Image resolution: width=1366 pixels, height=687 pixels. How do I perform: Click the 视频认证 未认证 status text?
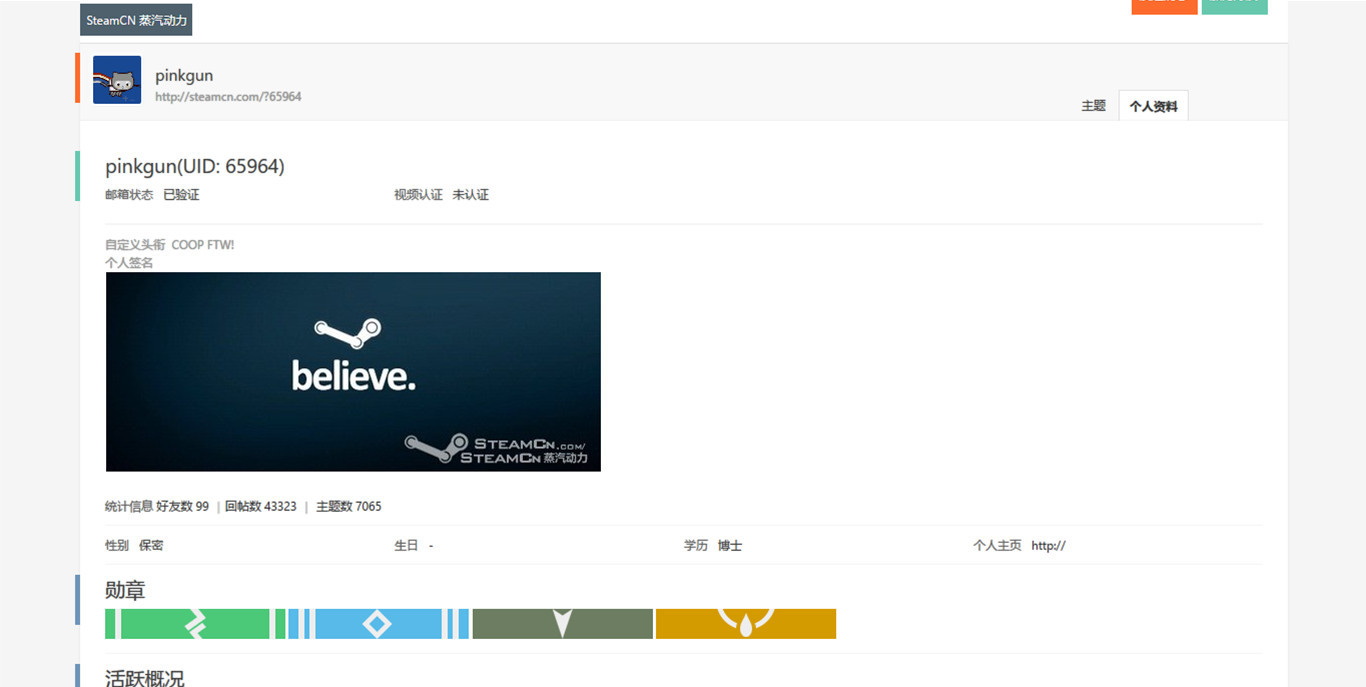(x=441, y=195)
